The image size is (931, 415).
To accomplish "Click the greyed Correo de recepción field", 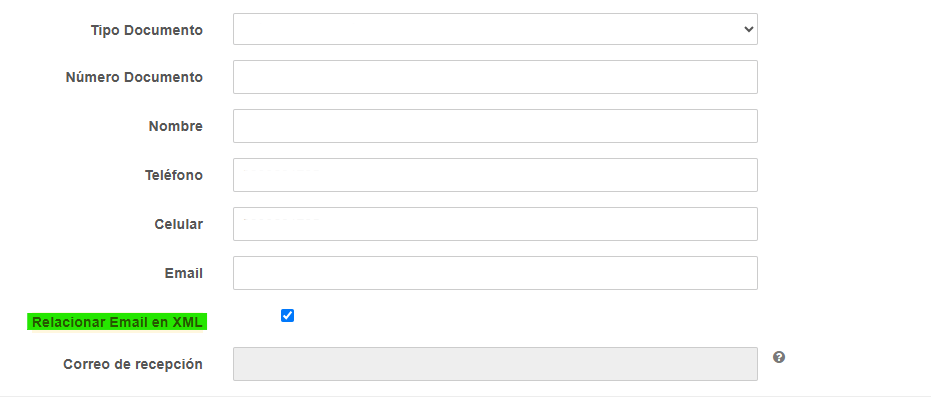I will [495, 364].
